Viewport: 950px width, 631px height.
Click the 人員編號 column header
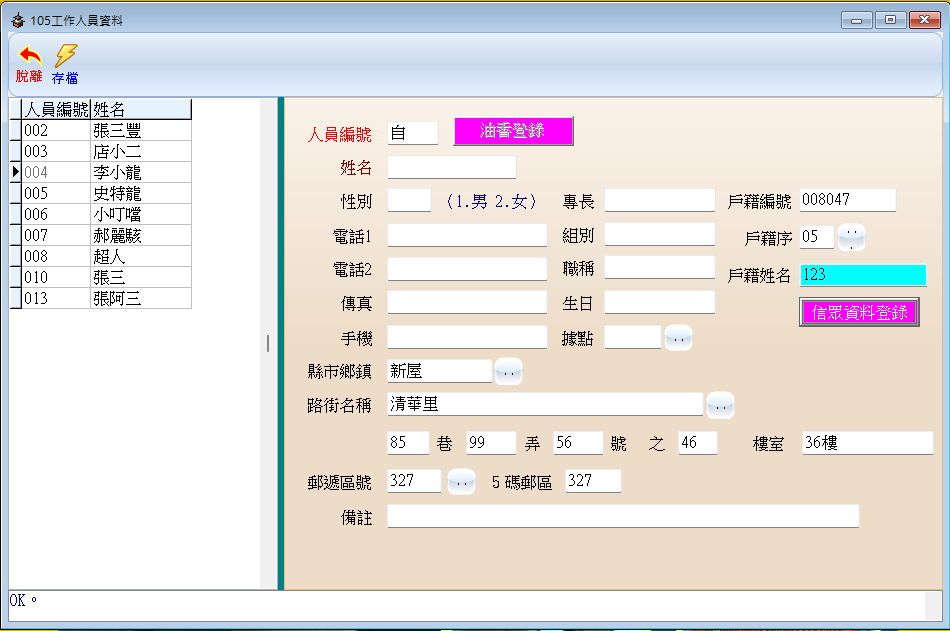click(x=56, y=109)
